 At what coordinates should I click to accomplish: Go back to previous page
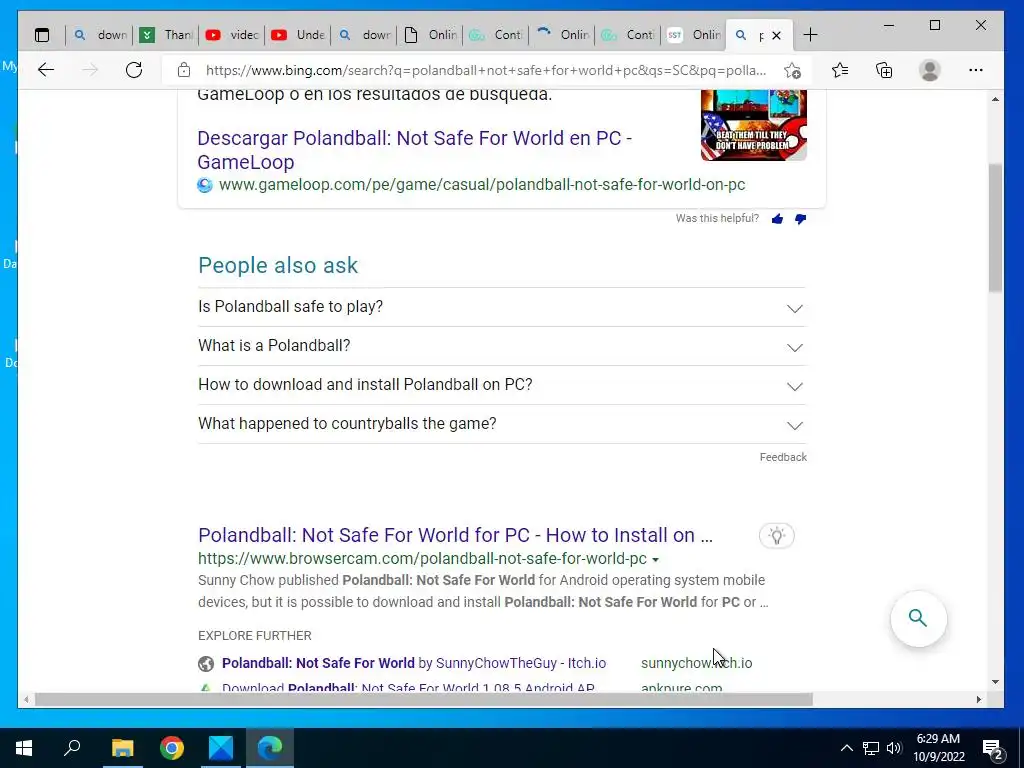pyautogui.click(x=46, y=70)
